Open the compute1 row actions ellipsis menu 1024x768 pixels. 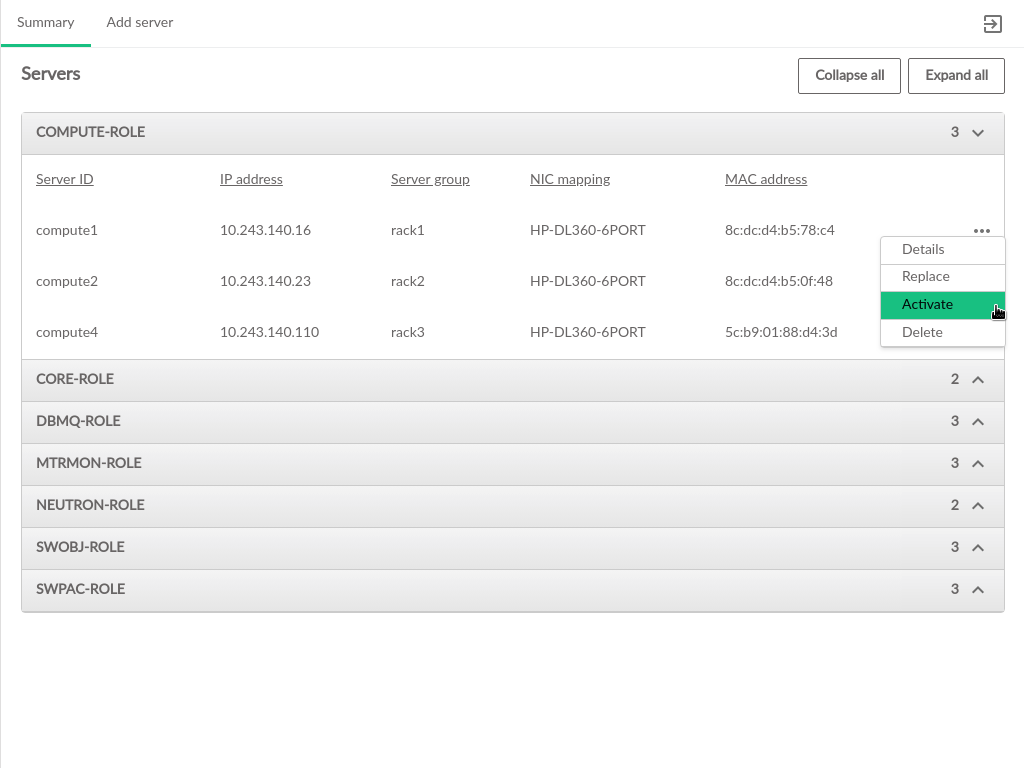coord(981,231)
